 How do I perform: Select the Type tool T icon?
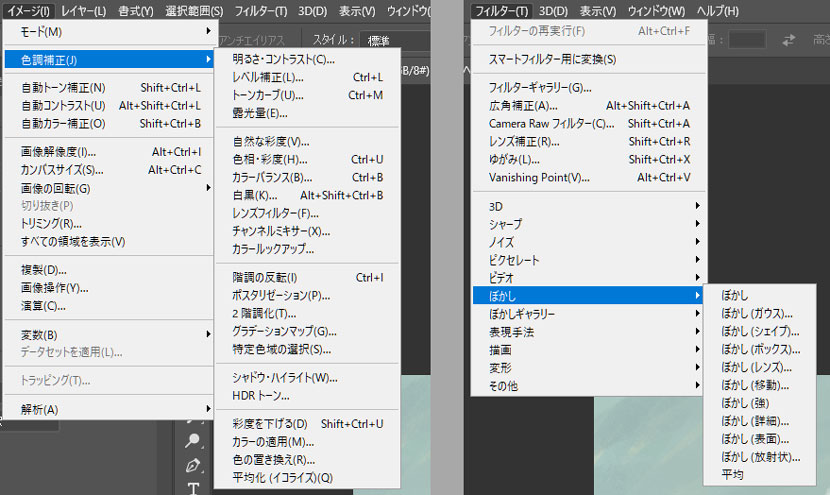[193, 488]
